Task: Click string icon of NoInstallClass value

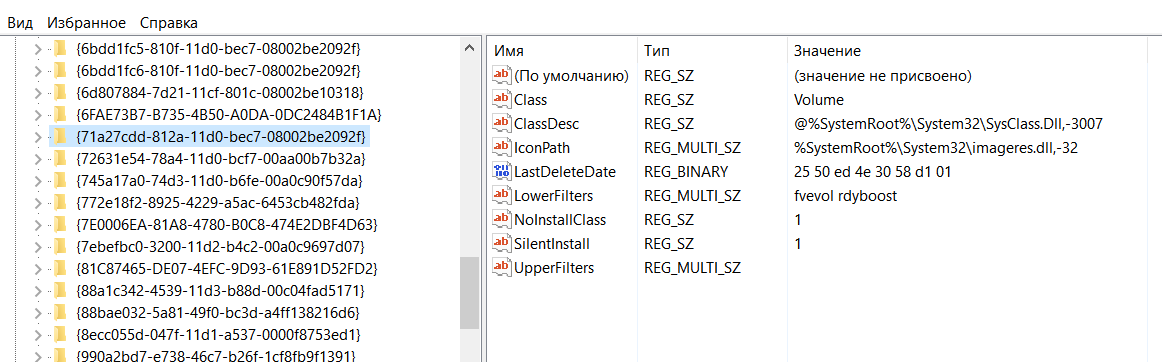Action: pyautogui.click(x=502, y=219)
